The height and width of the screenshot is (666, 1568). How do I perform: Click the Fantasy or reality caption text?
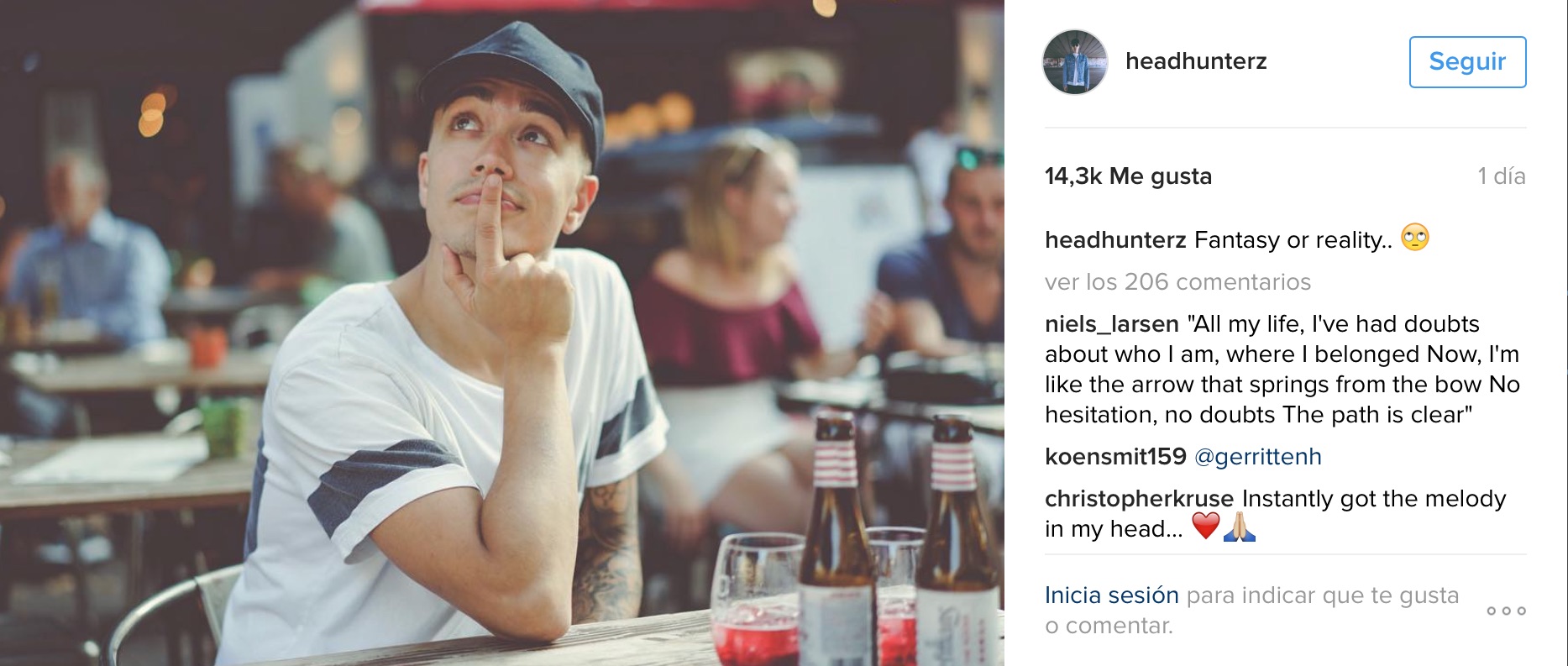[1293, 240]
